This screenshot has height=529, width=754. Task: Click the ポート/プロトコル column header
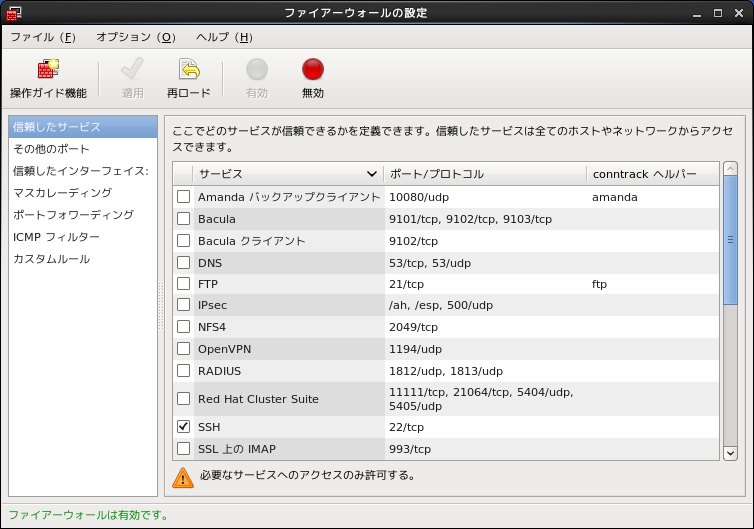(485, 174)
